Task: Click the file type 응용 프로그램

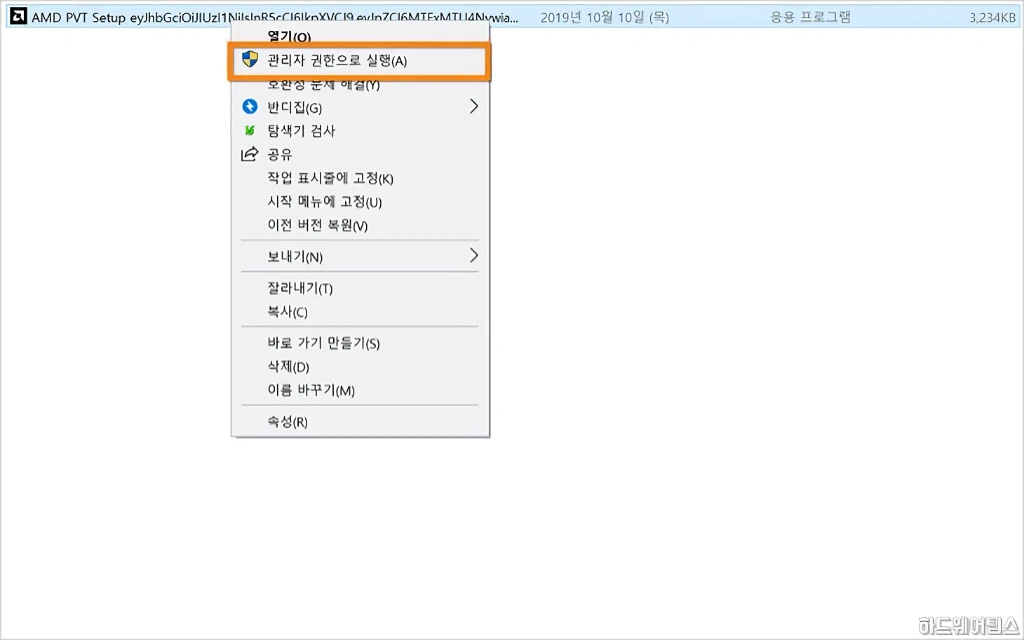Action: [x=810, y=18]
